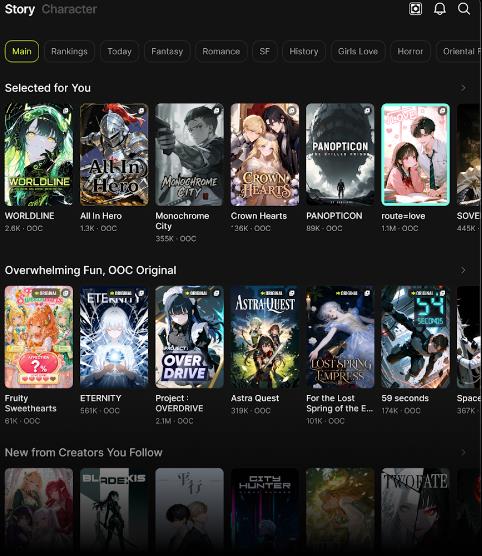This screenshot has width=482, height=556.
Task: Open the City Hunter cover thumbnail
Action: [265, 511]
